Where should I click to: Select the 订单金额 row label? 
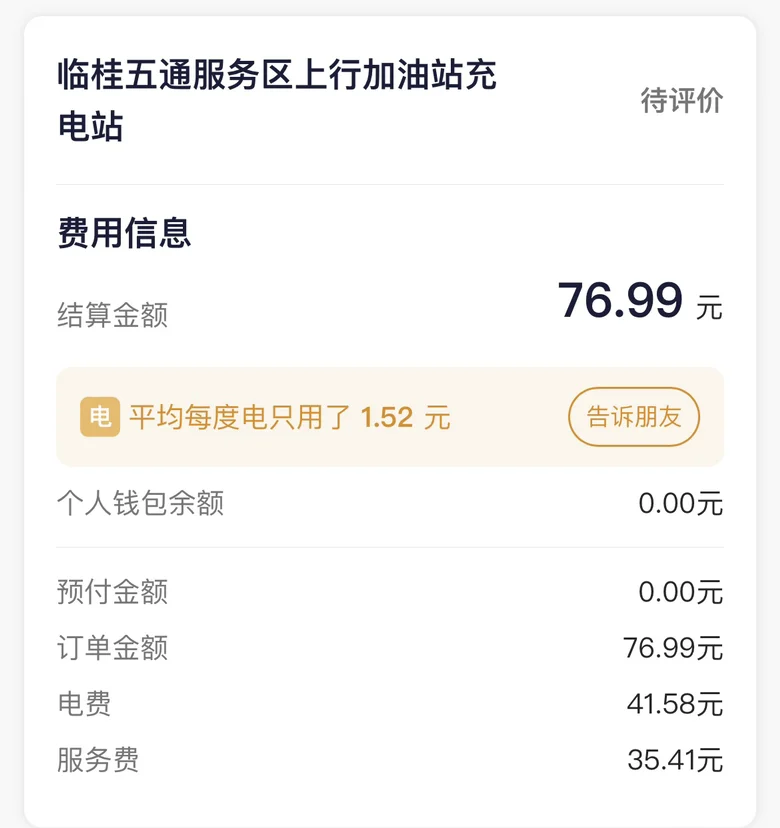click(x=112, y=647)
